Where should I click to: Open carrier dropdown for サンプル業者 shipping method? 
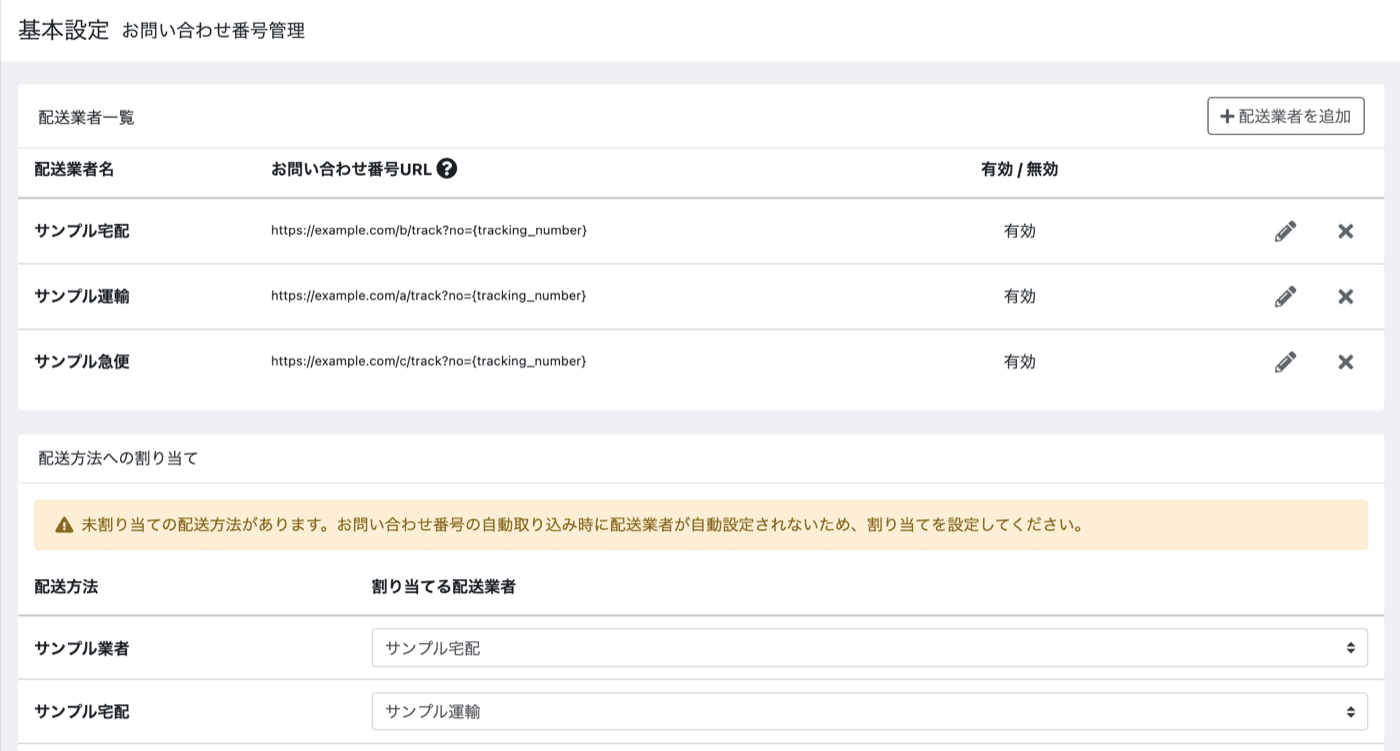pyautogui.click(x=869, y=648)
